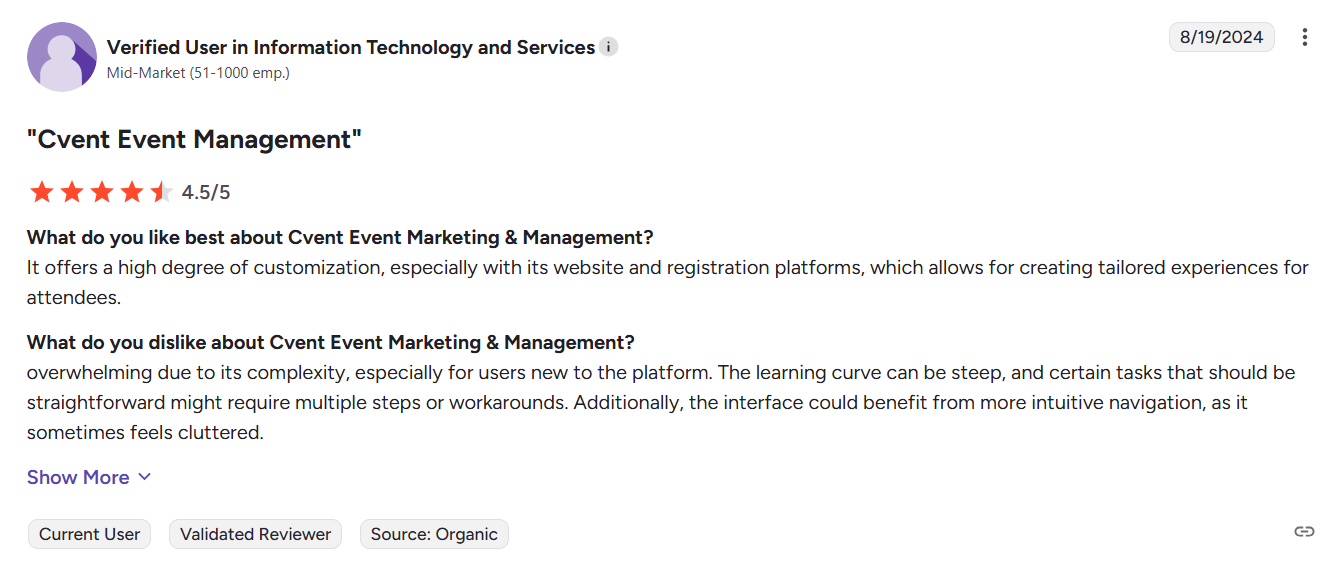
Task: Click the Mid-Market company size text
Action: (198, 73)
